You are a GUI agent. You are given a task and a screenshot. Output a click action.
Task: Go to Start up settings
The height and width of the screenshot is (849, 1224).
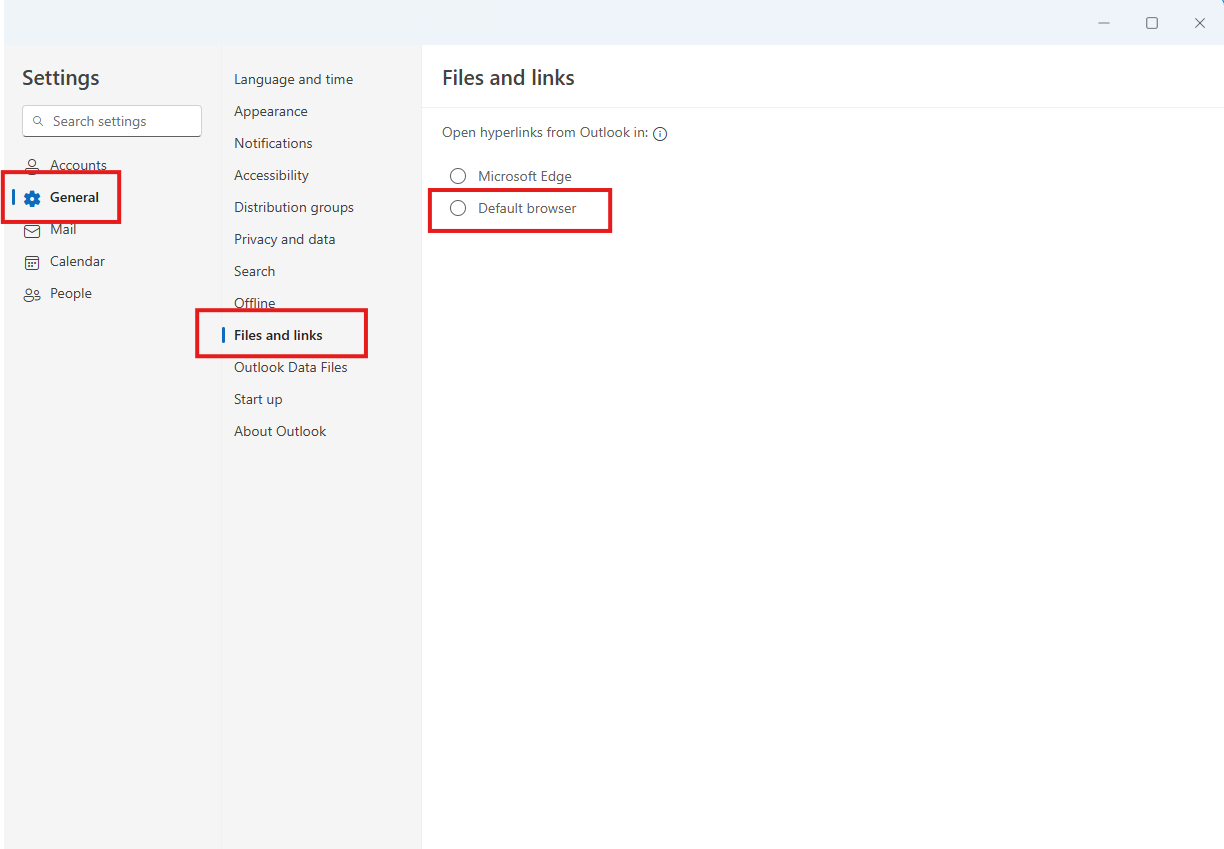coord(258,399)
